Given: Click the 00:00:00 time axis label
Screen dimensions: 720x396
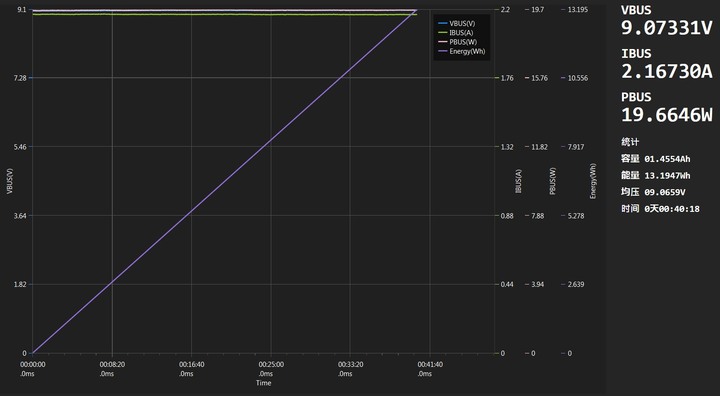Looking at the screenshot, I should point(33,364).
